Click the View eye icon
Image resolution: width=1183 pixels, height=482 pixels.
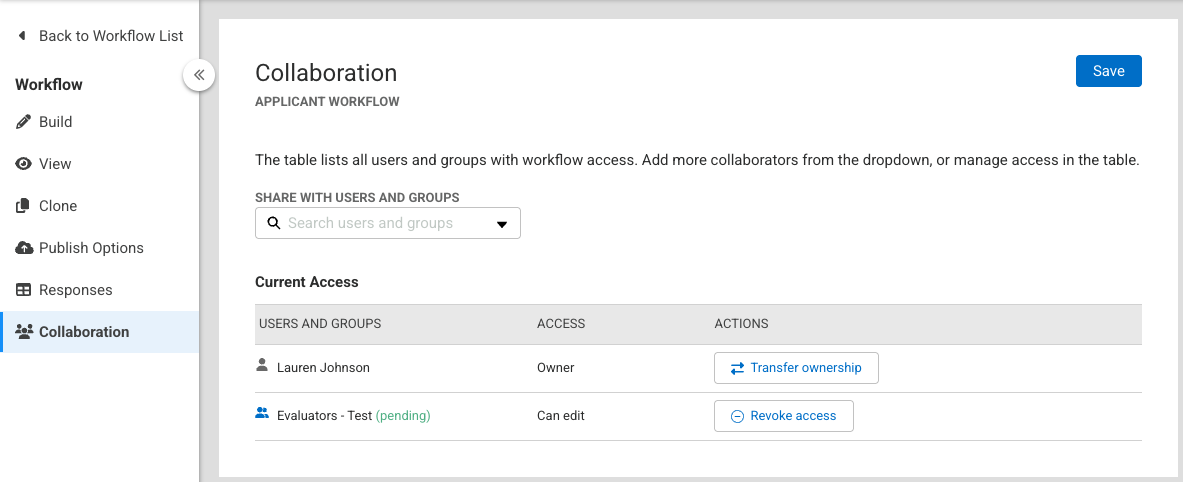click(x=24, y=164)
